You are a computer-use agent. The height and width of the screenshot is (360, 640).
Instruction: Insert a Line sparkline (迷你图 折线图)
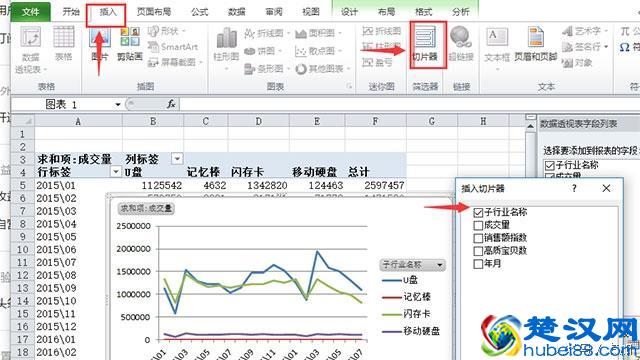382,31
